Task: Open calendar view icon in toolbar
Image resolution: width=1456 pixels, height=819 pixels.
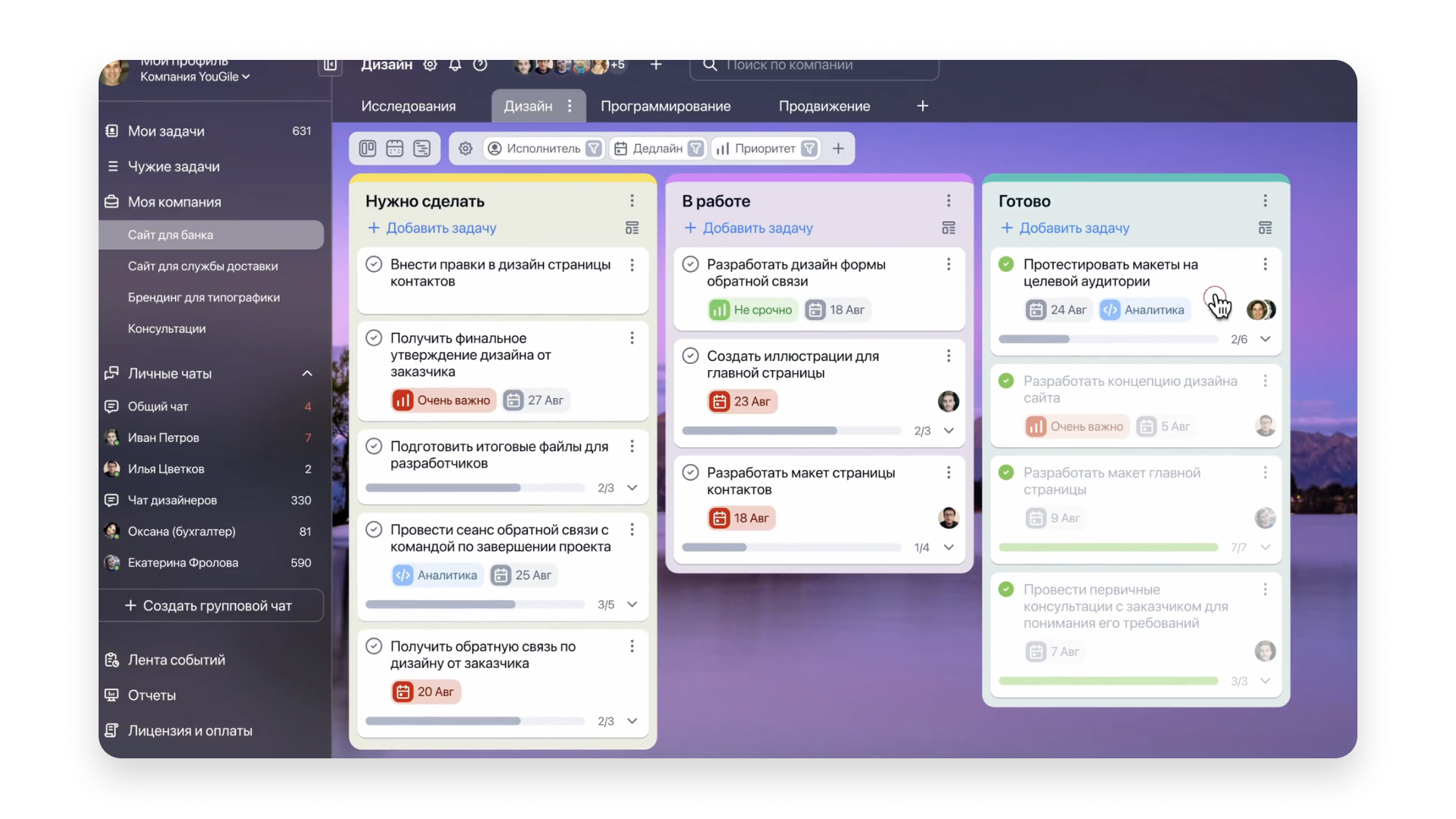Action: (x=394, y=149)
